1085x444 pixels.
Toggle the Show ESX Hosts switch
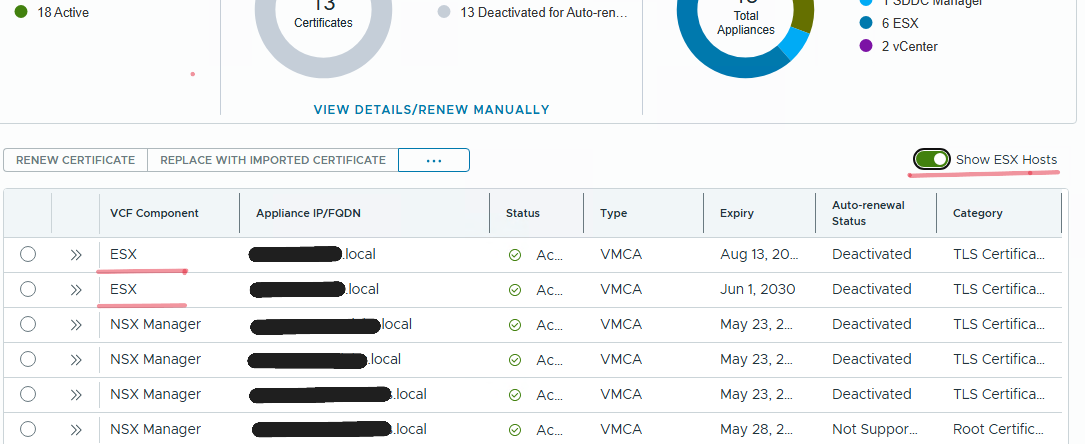[x=931, y=160]
